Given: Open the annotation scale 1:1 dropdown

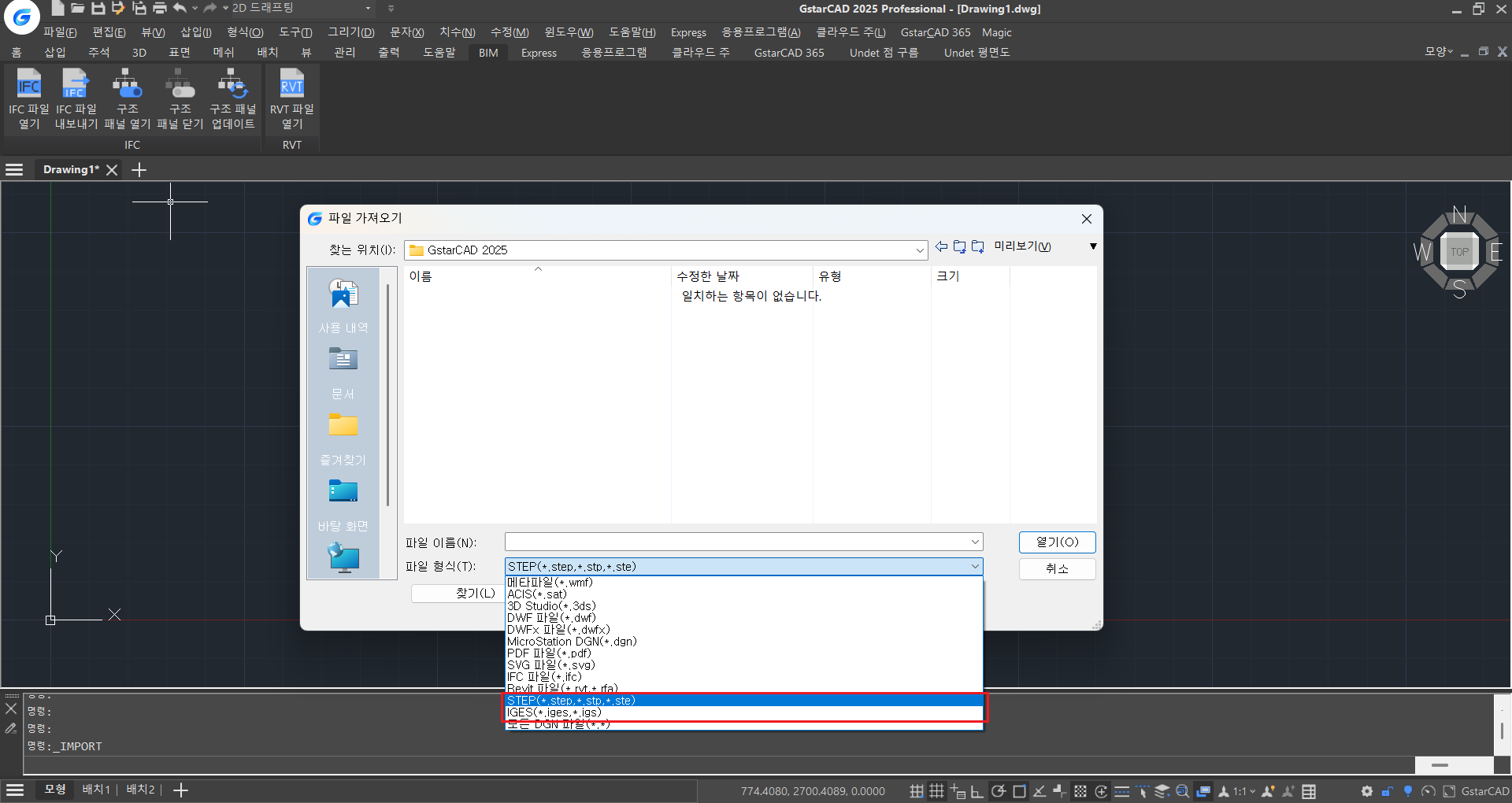Looking at the screenshot, I should point(1244,791).
